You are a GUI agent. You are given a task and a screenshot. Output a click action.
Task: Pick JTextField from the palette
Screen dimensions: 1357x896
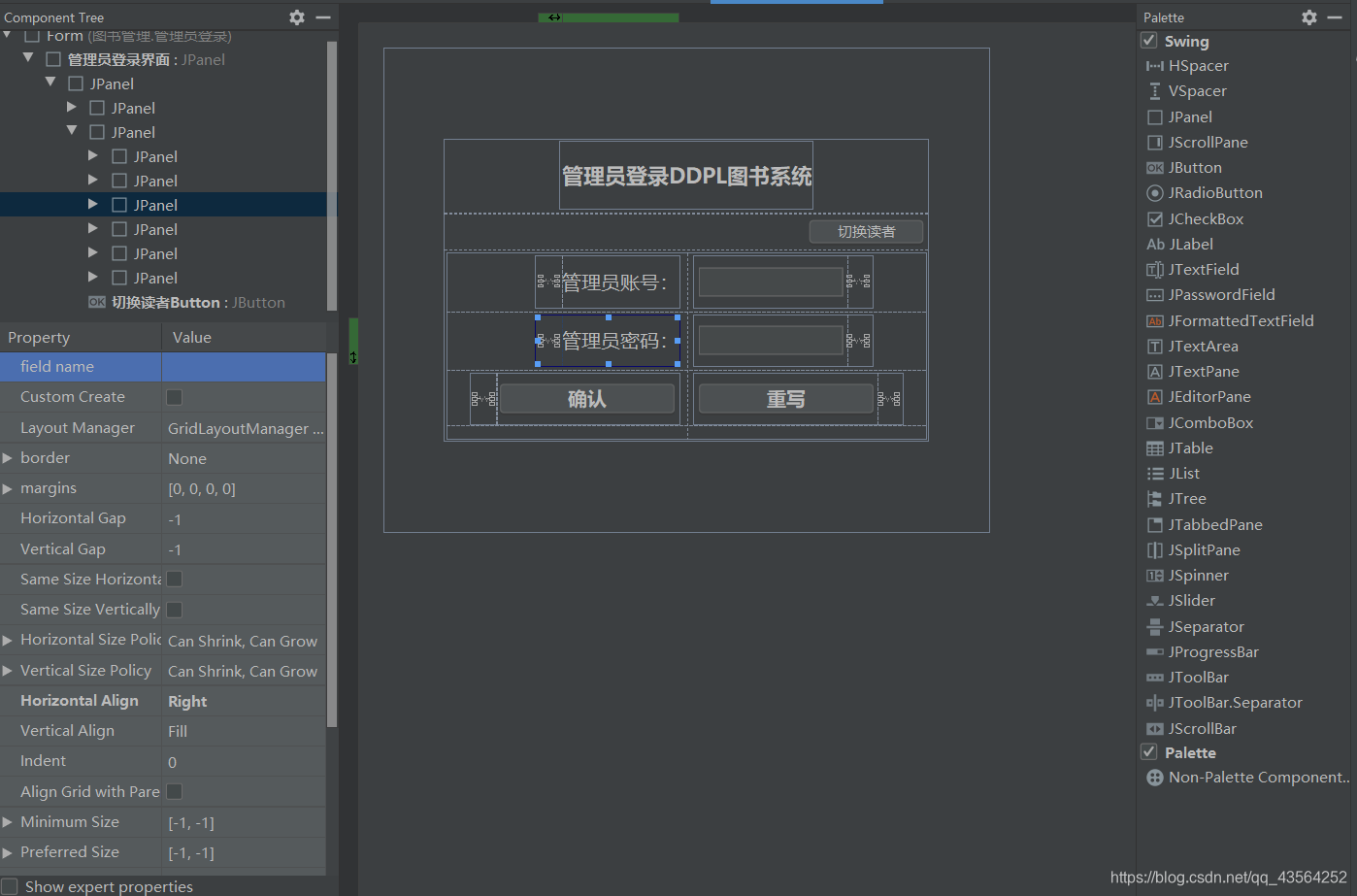point(1193,270)
